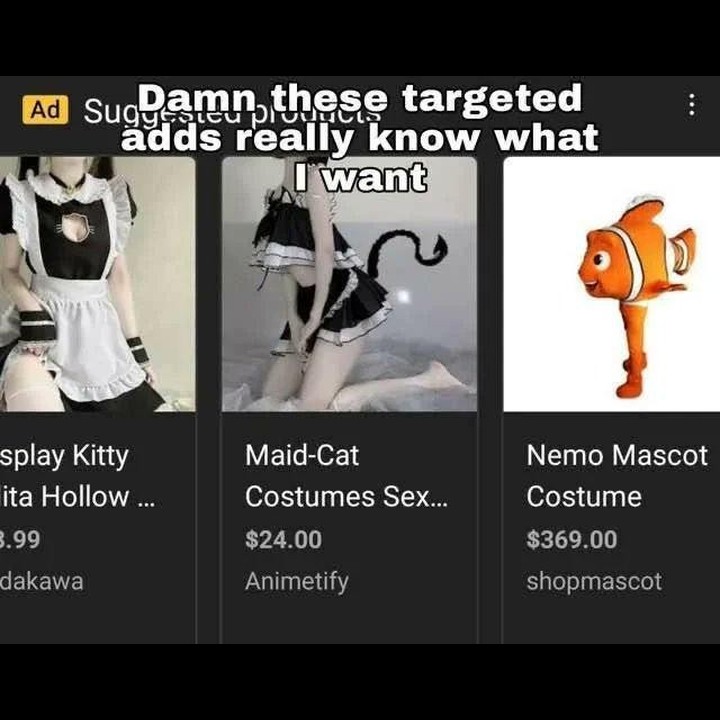The height and width of the screenshot is (720, 720).
Task: Click the "ita Hollow ..." truncated title line
Action: point(77,497)
